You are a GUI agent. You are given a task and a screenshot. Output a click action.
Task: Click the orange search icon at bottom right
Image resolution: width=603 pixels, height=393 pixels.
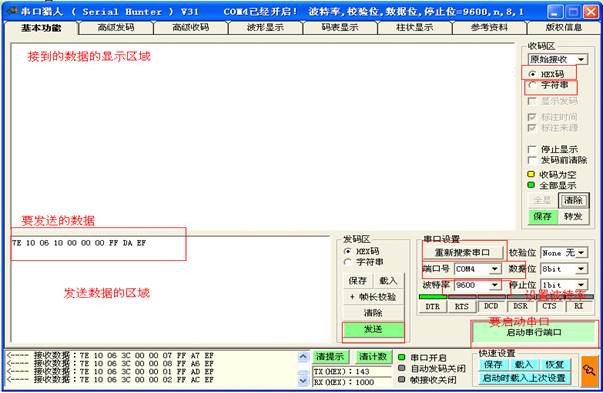pyautogui.click(x=590, y=371)
